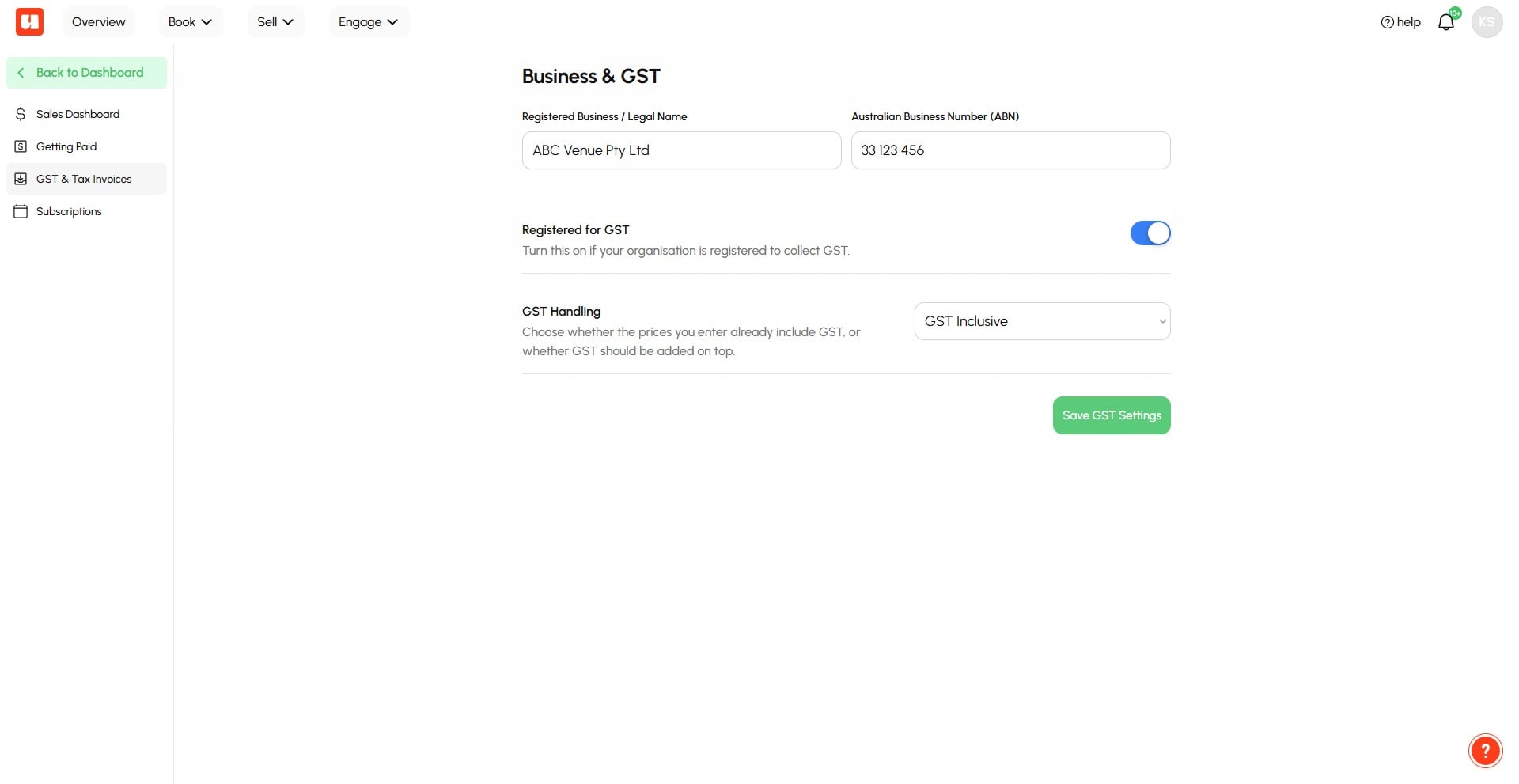The width and height of the screenshot is (1519, 784).
Task: Click the GST & Tax Invoices icon
Action: (x=21, y=179)
